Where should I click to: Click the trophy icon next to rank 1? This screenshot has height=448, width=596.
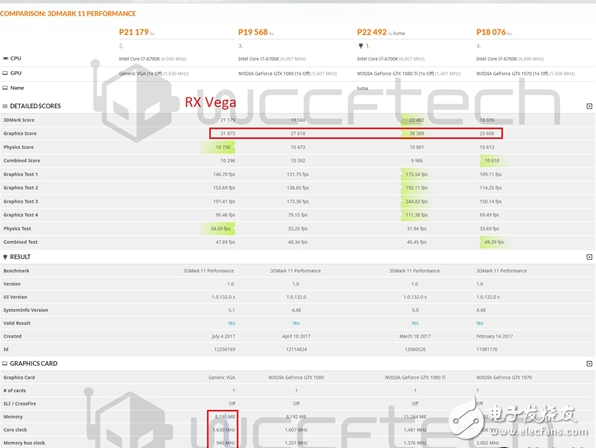[361, 46]
